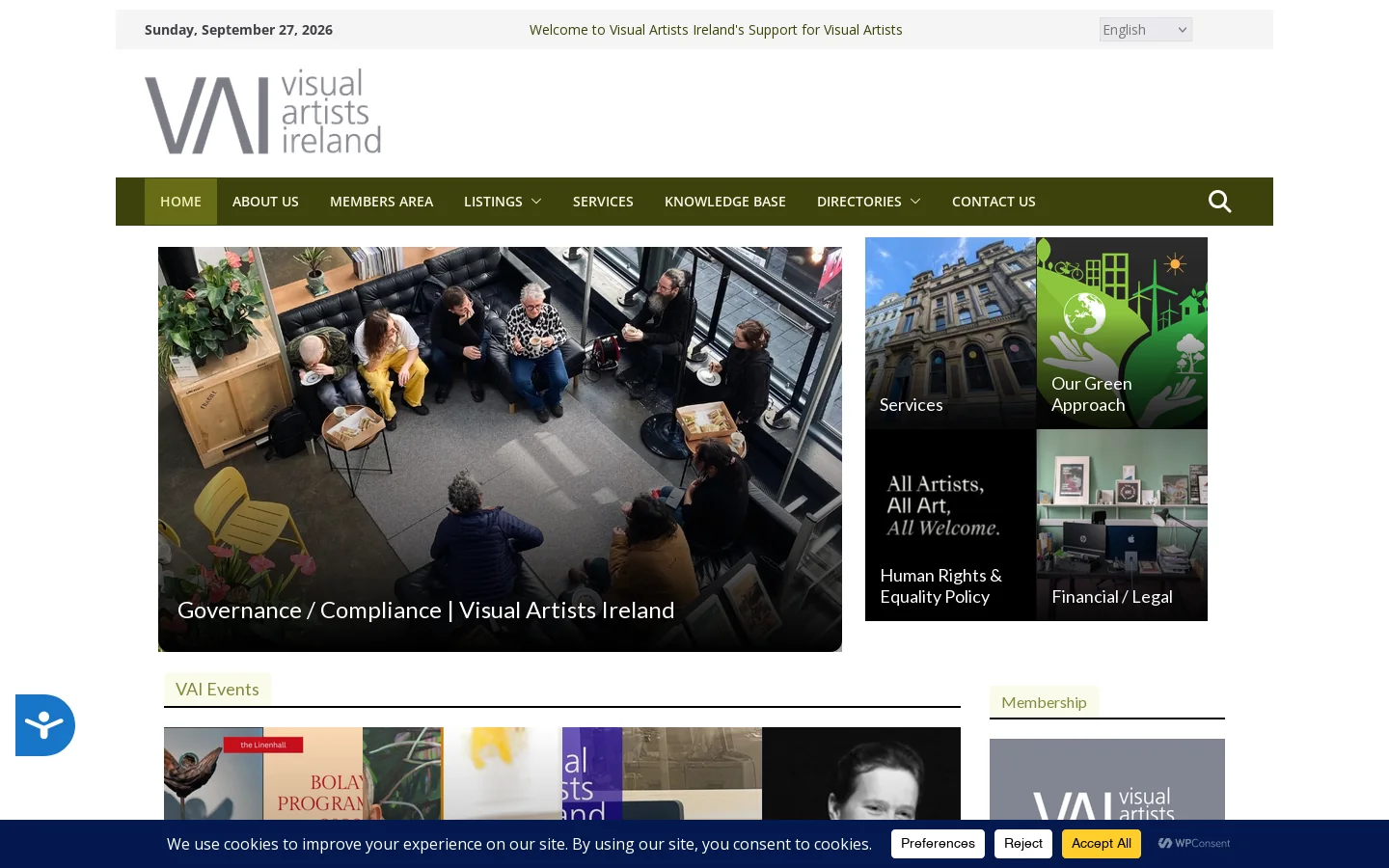Viewport: 1389px width, 868px height.
Task: Accept all cookies
Action: (x=1102, y=844)
